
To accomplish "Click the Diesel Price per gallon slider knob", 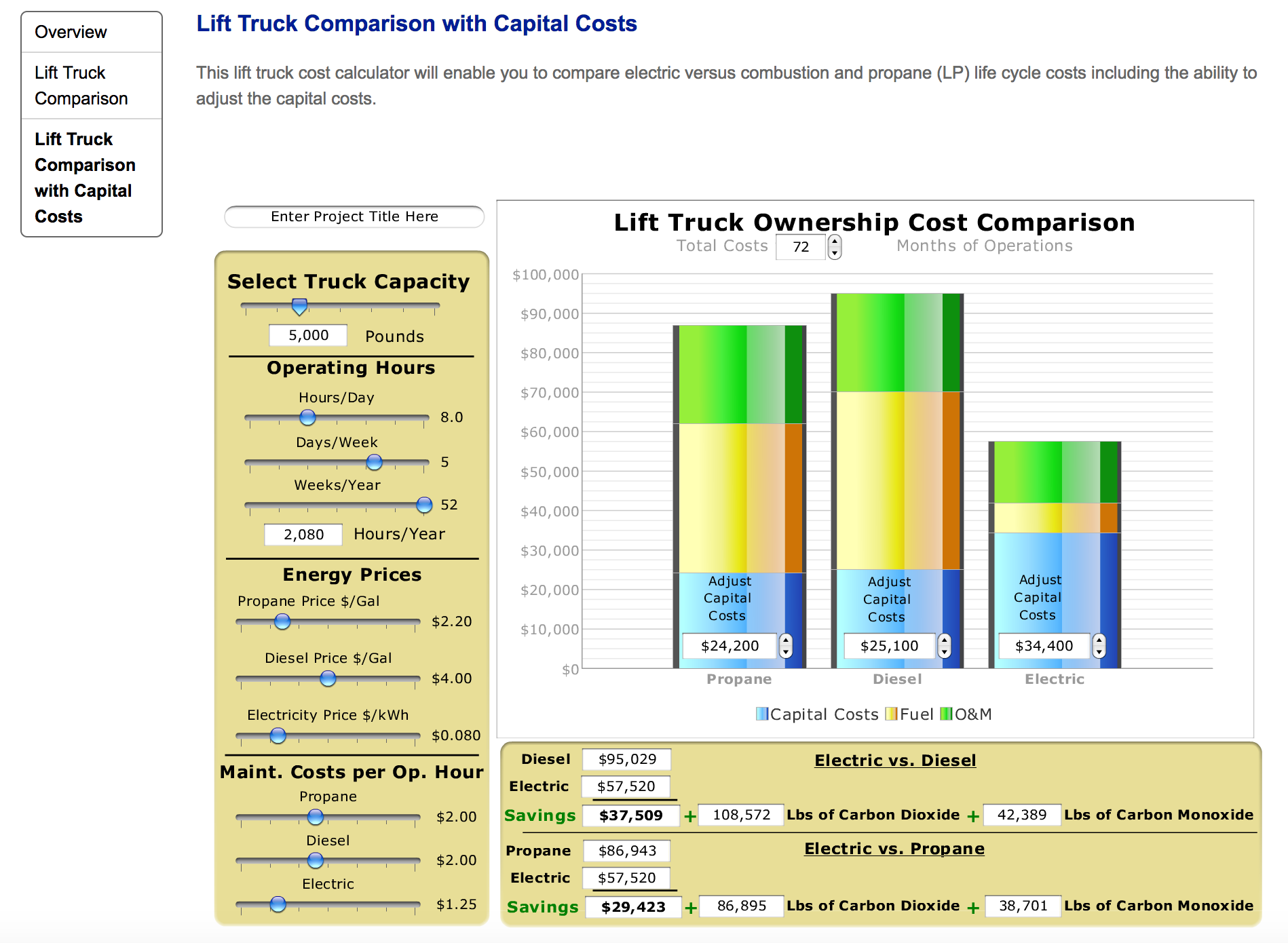I will pos(328,678).
